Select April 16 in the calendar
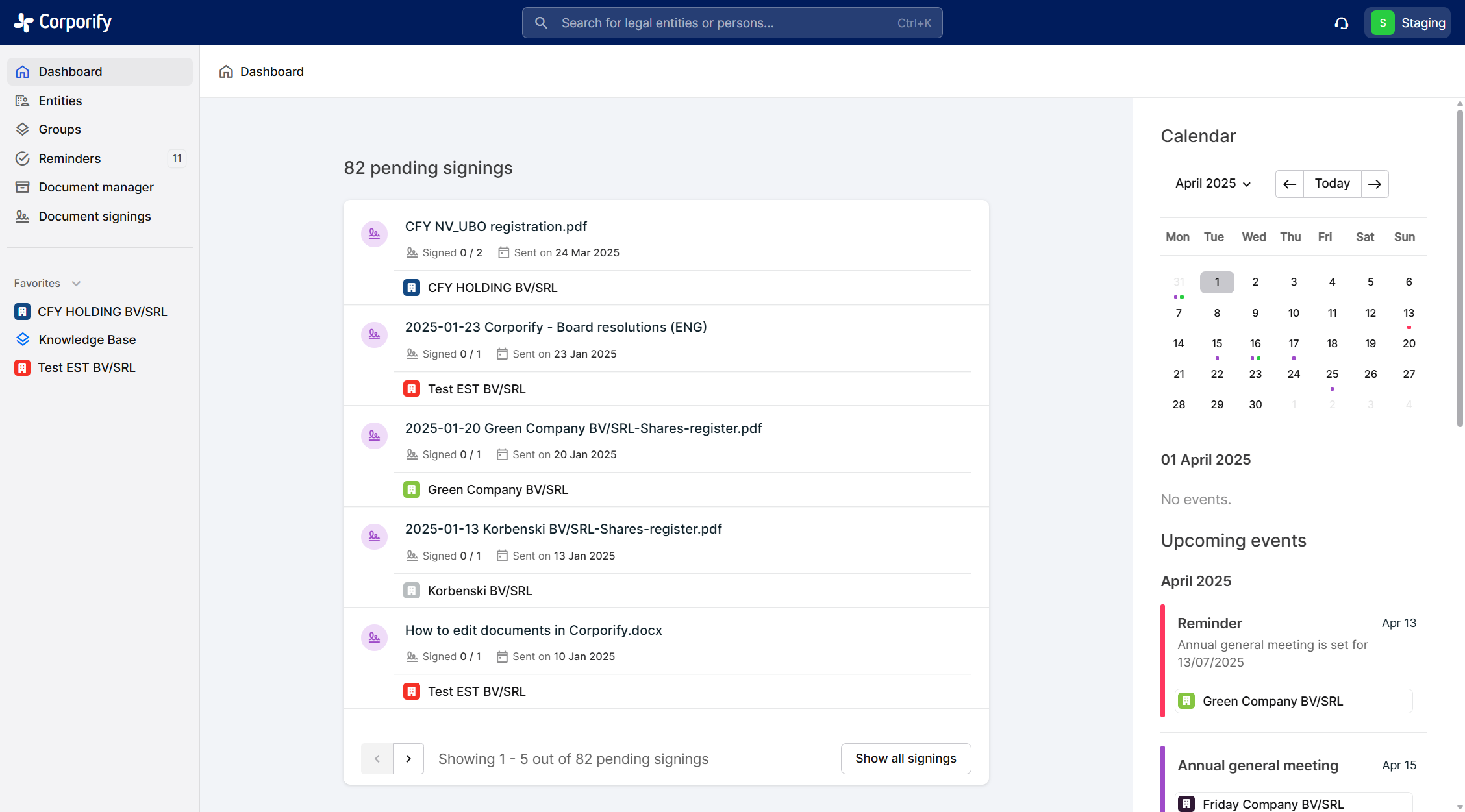This screenshot has height=812, width=1465. tap(1255, 344)
